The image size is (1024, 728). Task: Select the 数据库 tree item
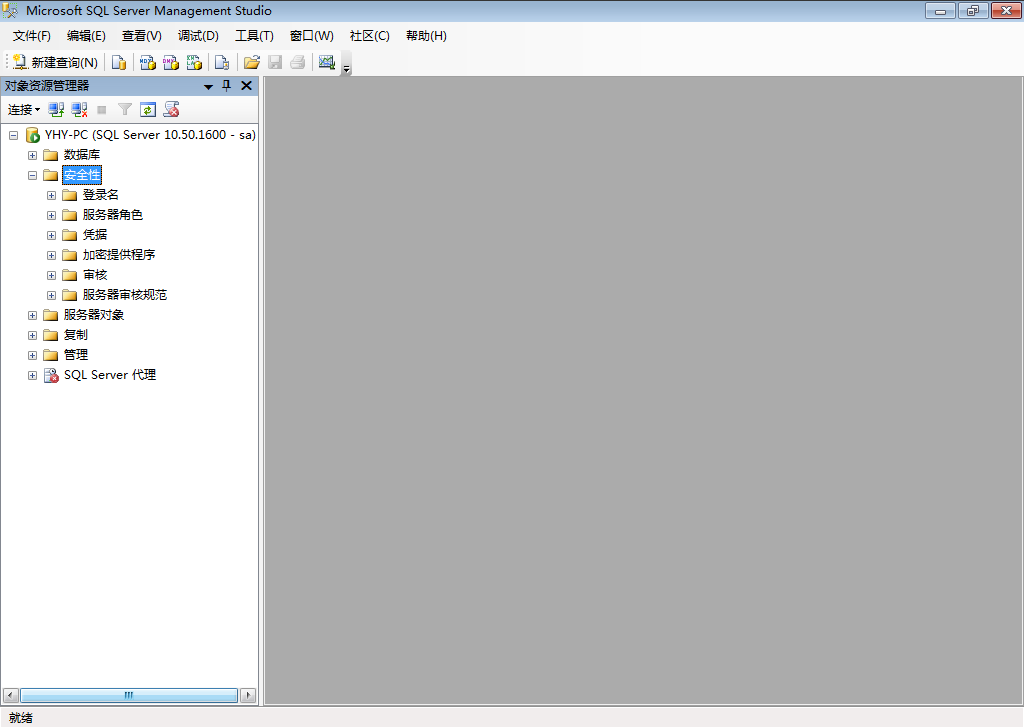82,155
